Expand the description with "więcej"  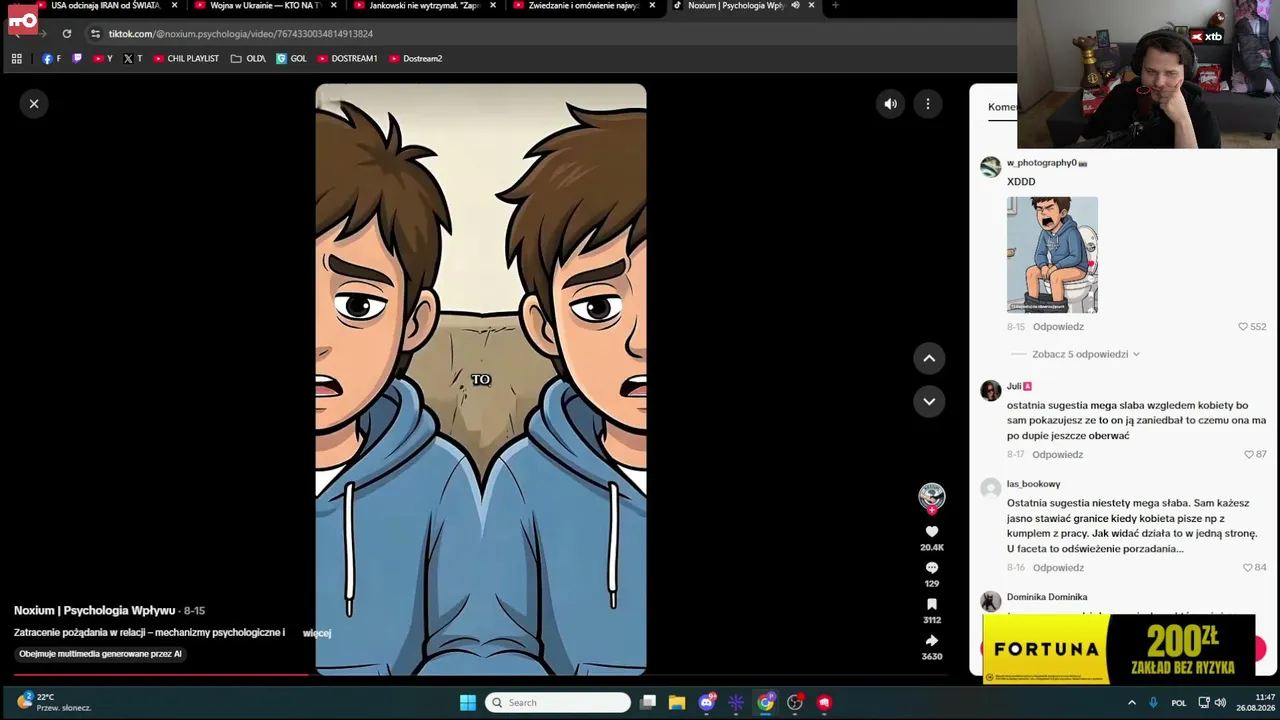point(317,633)
